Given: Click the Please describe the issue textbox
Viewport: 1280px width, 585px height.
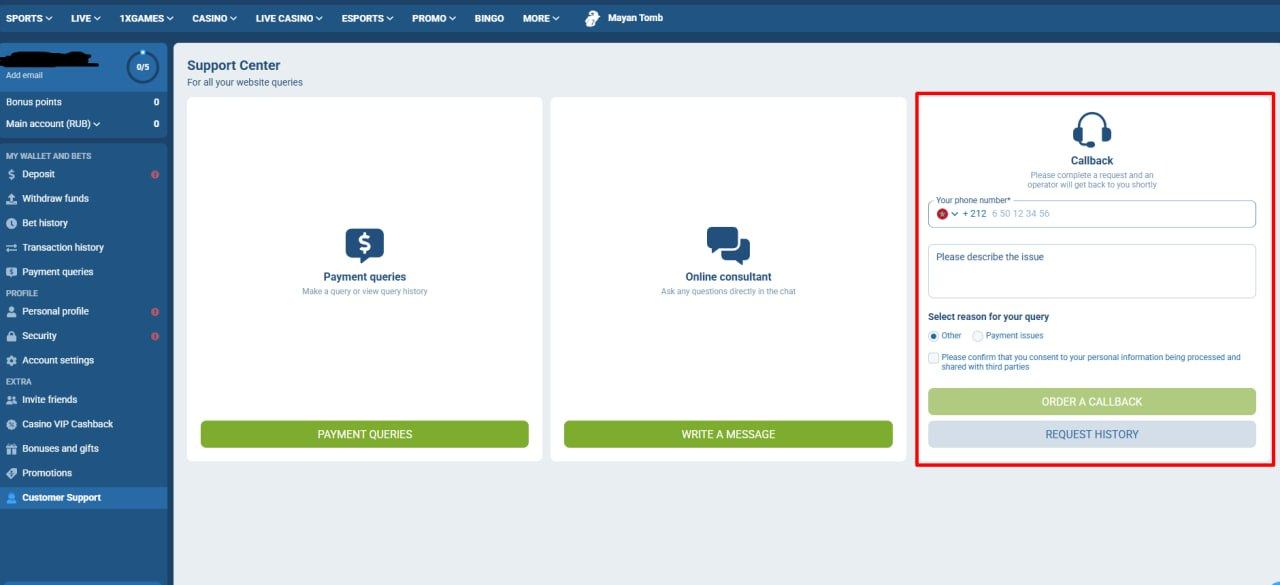Looking at the screenshot, I should [x=1091, y=271].
